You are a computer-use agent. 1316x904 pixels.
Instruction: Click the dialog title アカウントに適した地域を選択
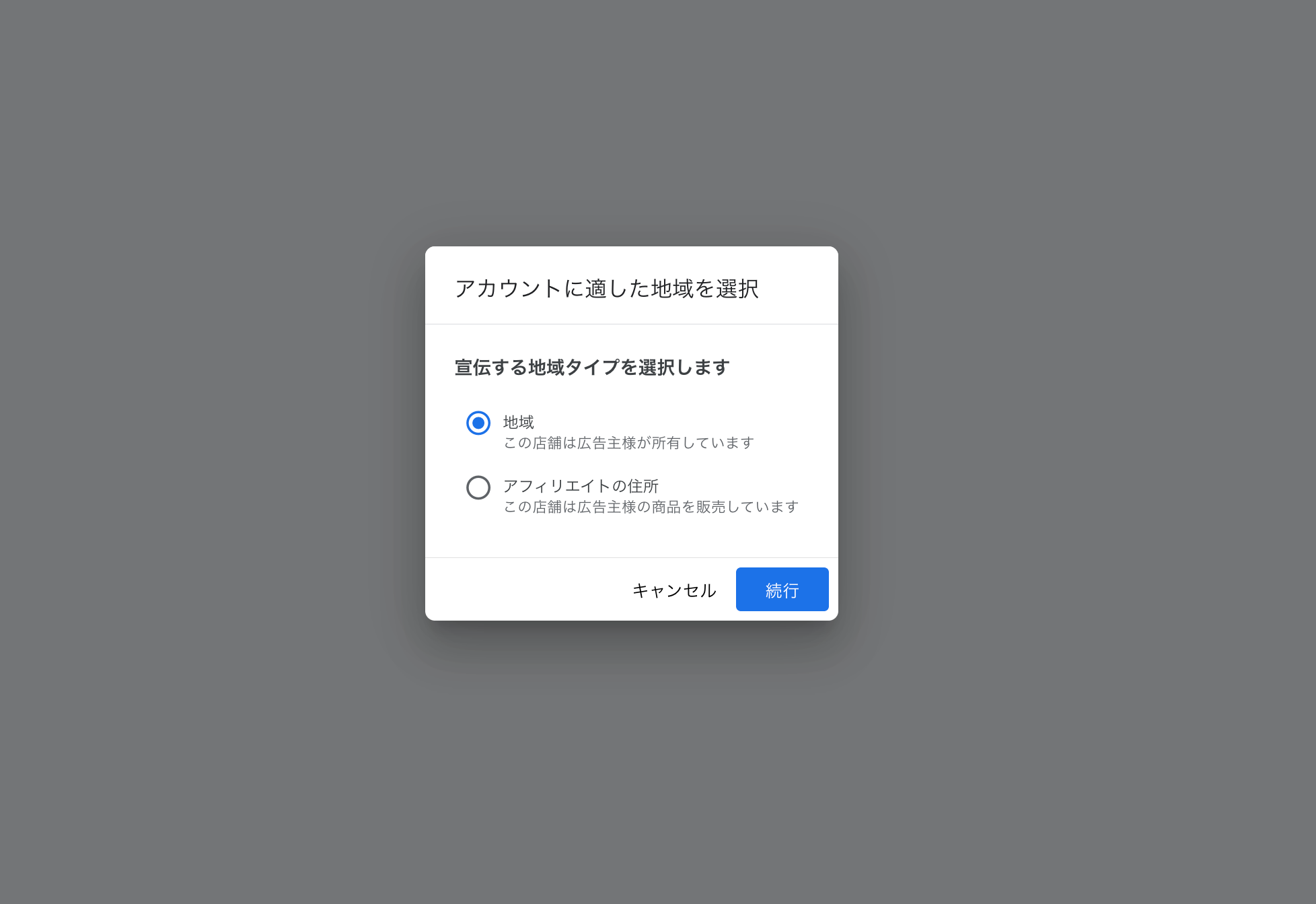607,288
